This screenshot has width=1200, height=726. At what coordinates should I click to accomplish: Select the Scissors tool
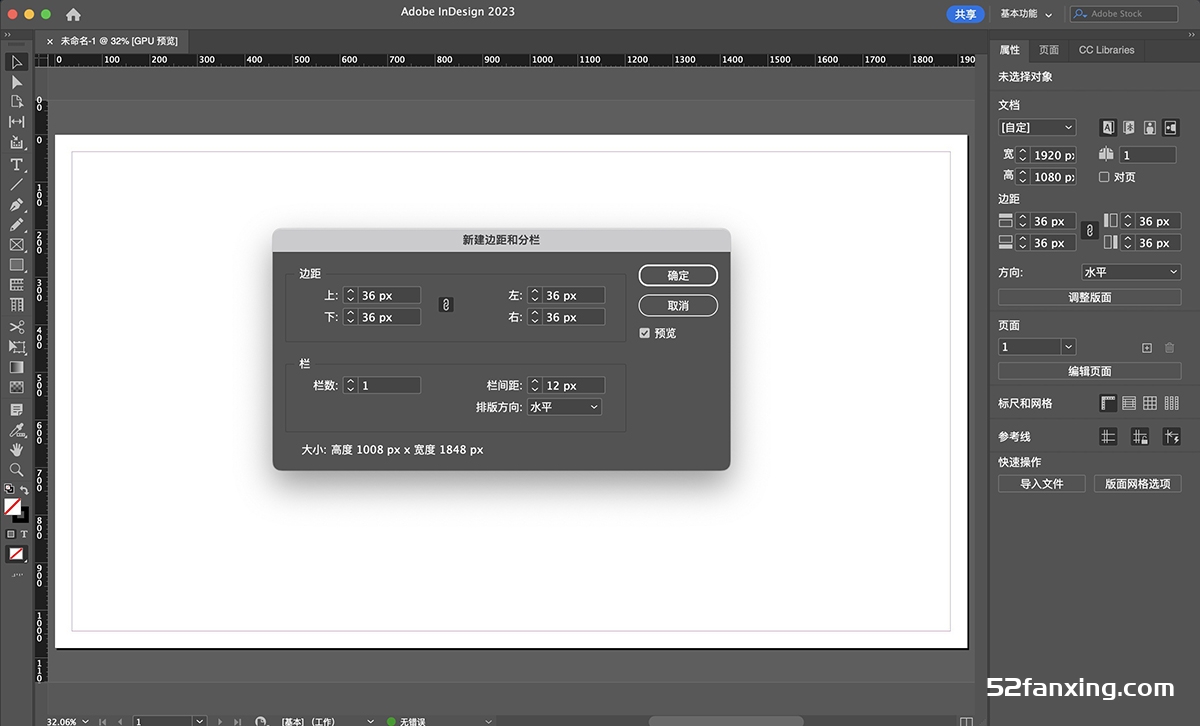click(x=17, y=326)
